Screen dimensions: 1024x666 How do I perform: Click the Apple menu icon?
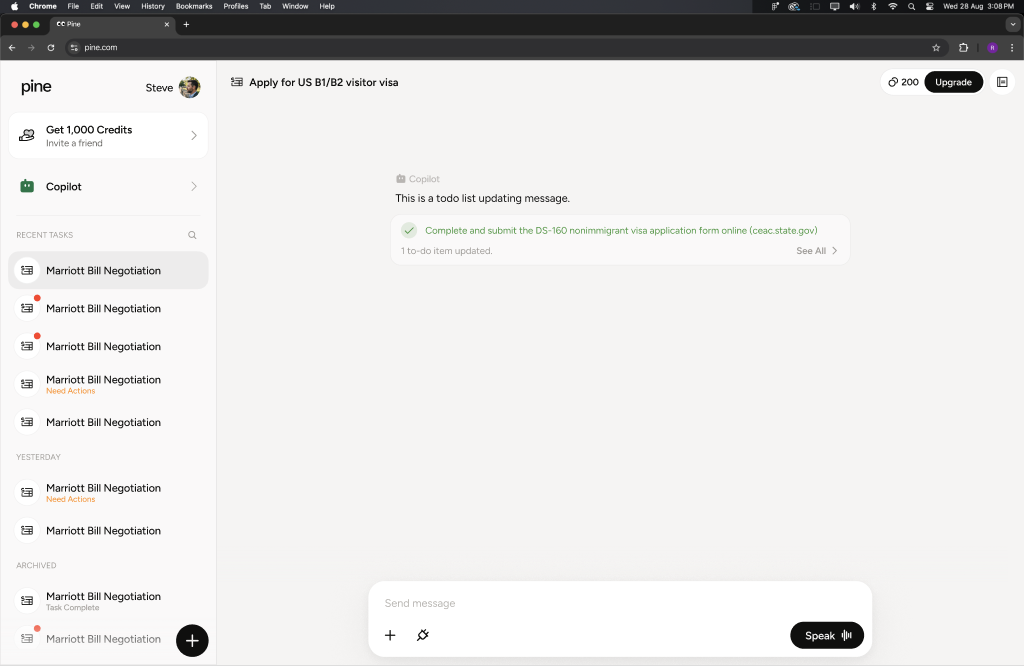(x=14, y=6)
